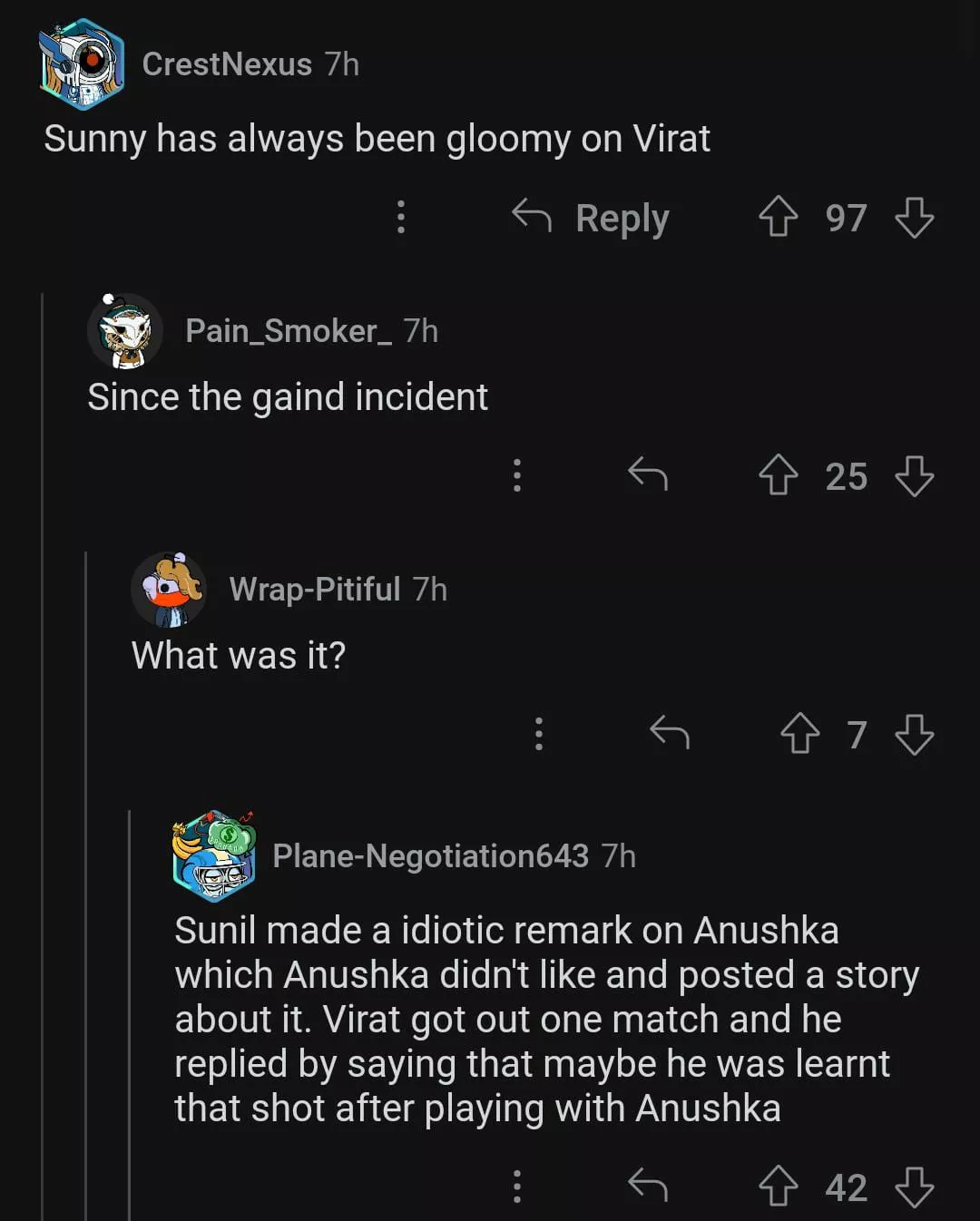Open three-dot menu on Pain_Smoker_'s comment
The image size is (980, 1221).
517,474
